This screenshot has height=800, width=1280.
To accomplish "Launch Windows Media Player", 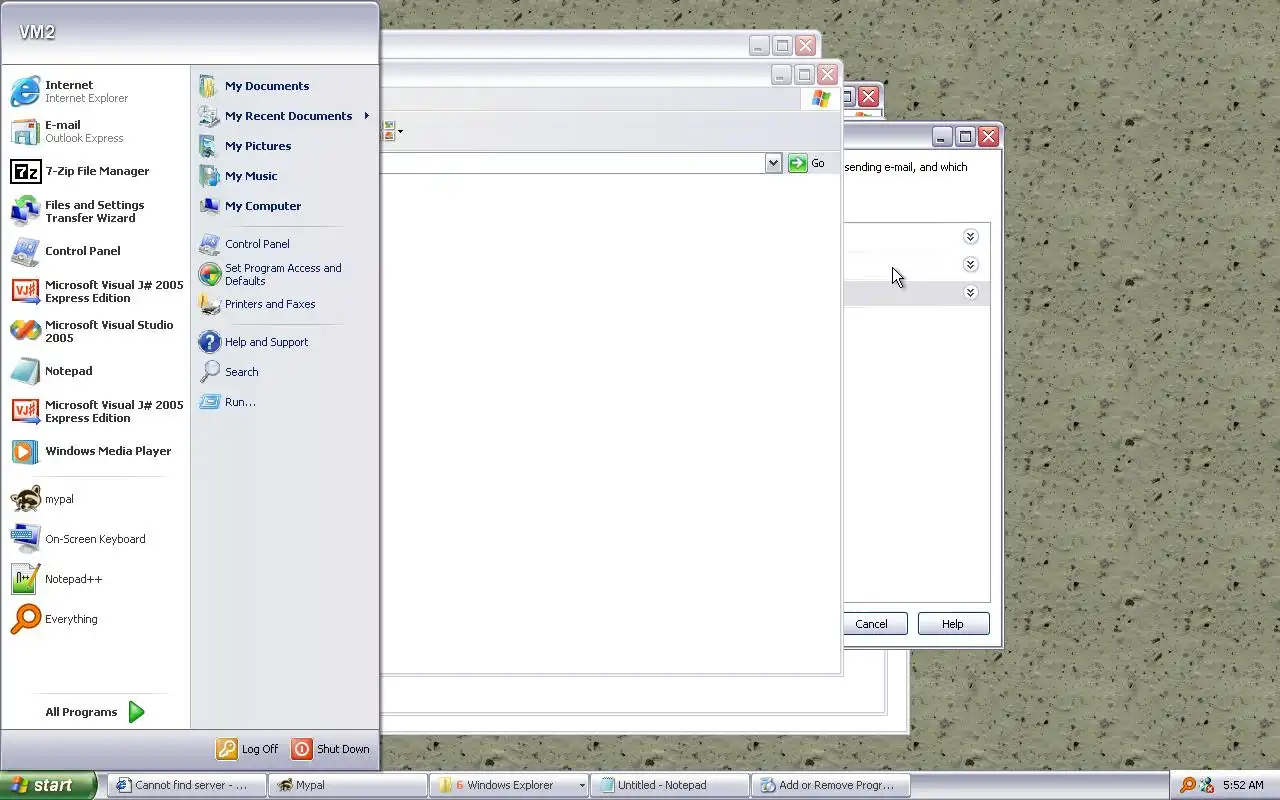I will (x=96, y=451).
